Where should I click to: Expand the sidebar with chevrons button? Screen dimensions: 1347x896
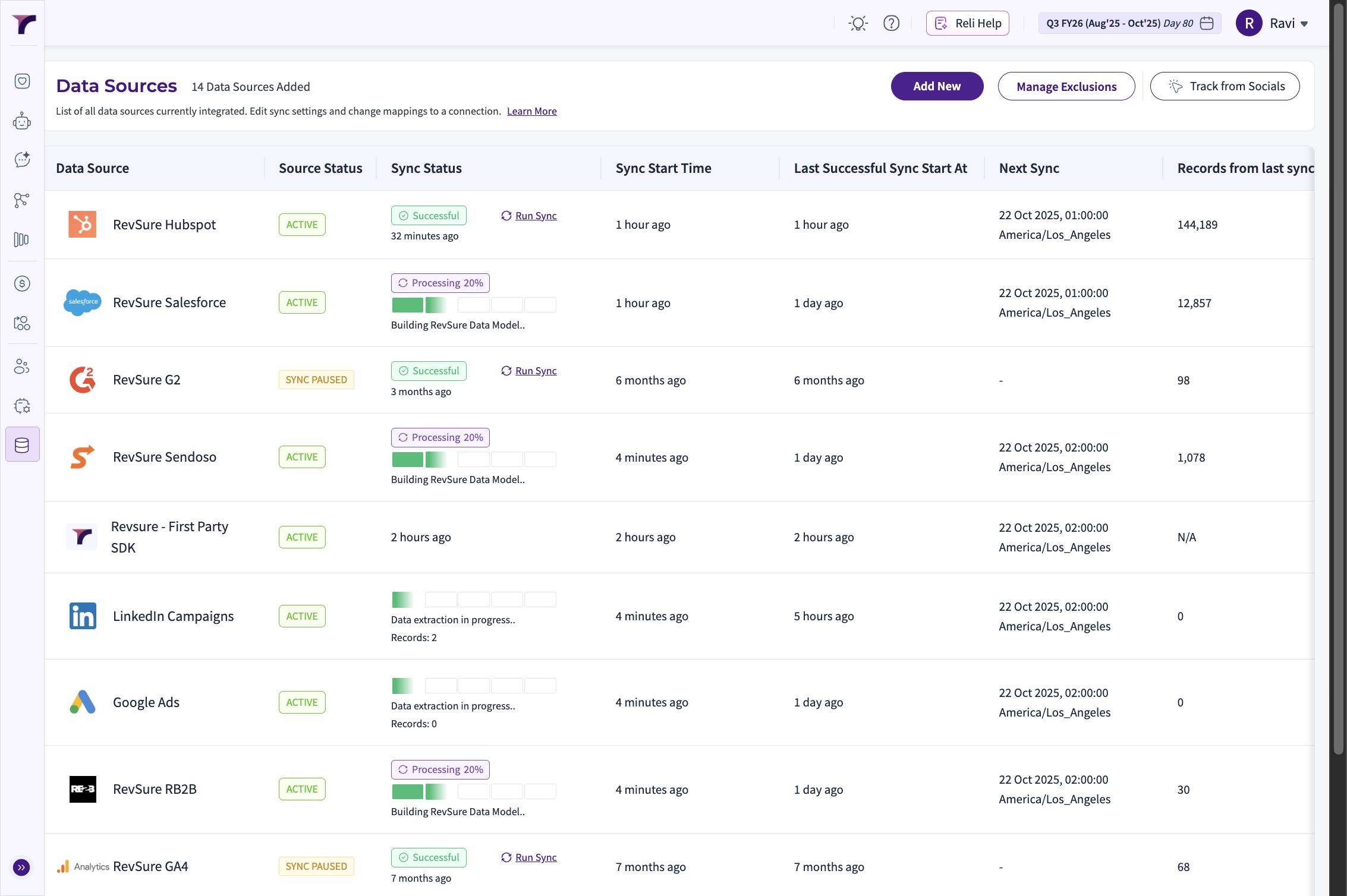pos(21,867)
